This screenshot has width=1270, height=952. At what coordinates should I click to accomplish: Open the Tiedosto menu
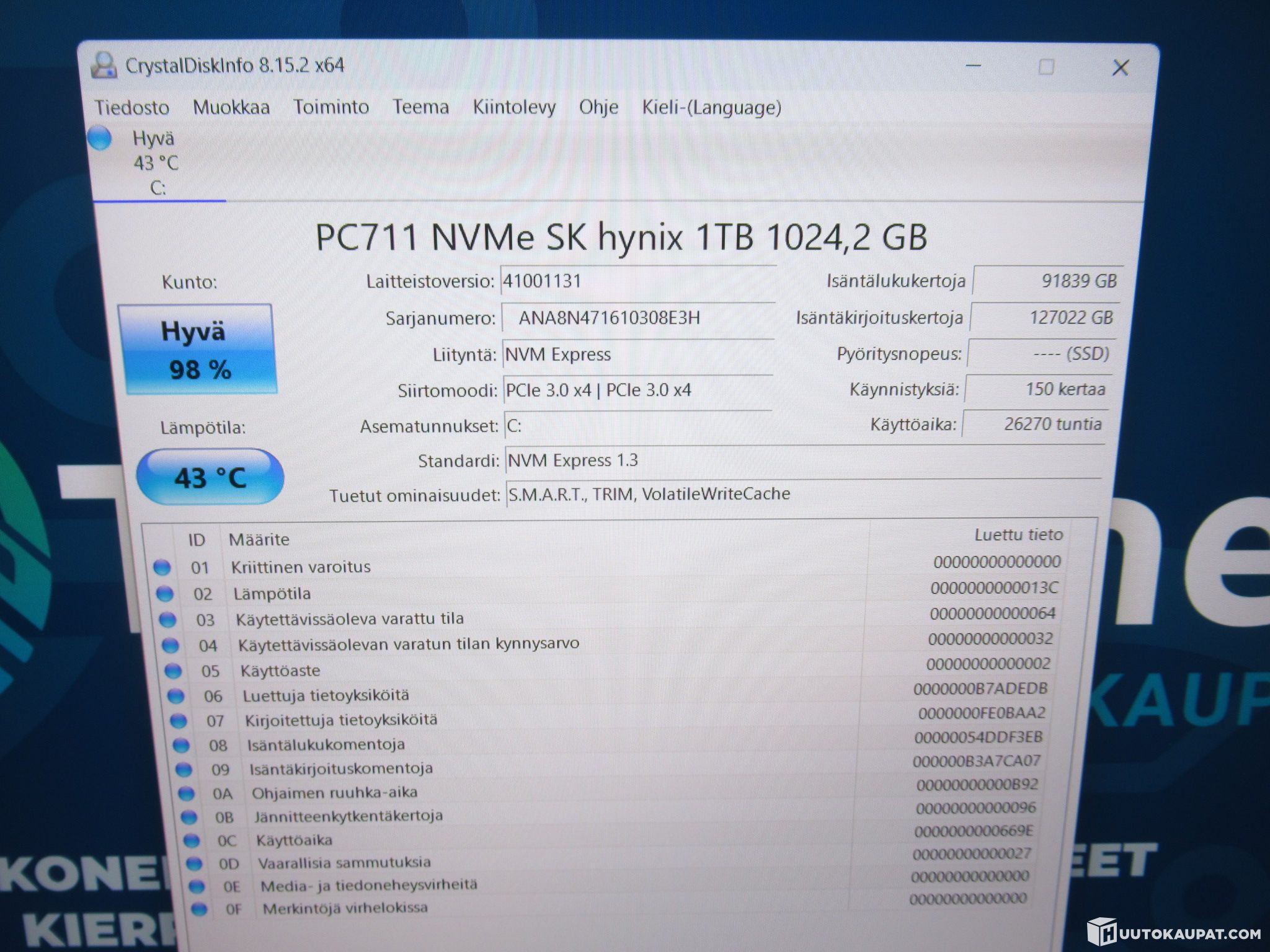pos(131,107)
